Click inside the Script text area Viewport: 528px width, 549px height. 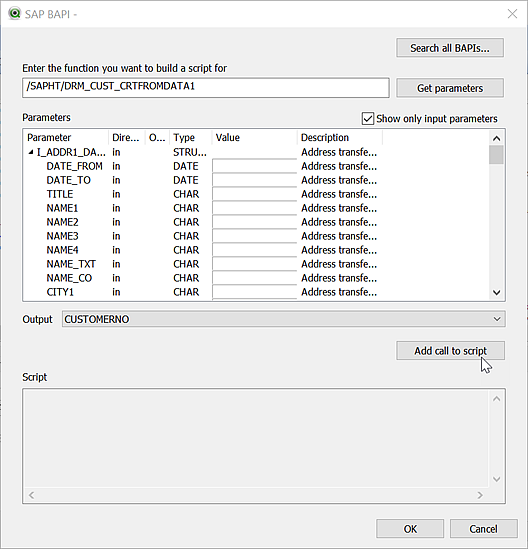(x=256, y=438)
